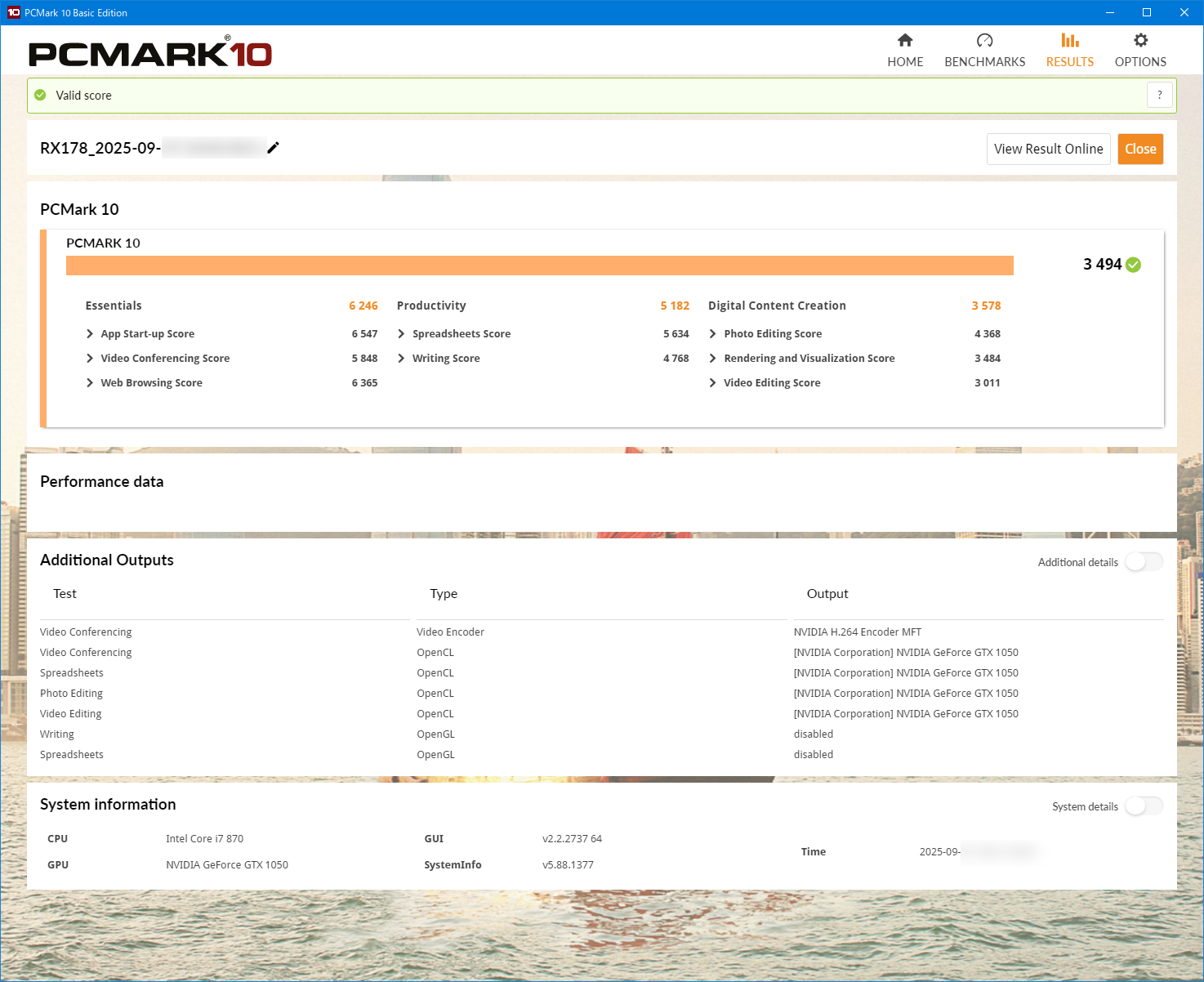The image size is (1204, 982).
Task: Click the Essentials heading
Action: [x=114, y=306]
